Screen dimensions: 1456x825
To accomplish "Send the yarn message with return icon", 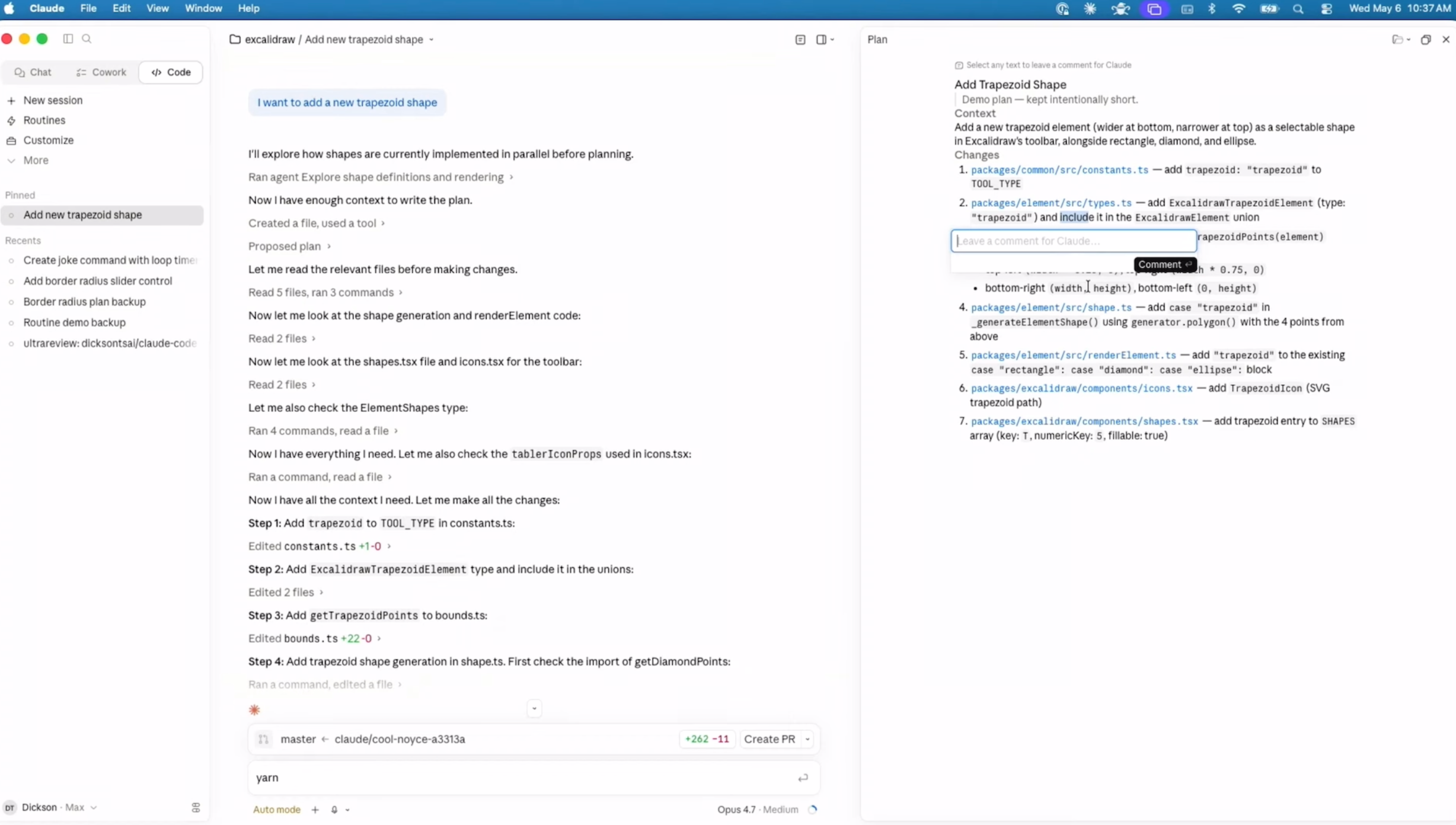I will tap(803, 778).
